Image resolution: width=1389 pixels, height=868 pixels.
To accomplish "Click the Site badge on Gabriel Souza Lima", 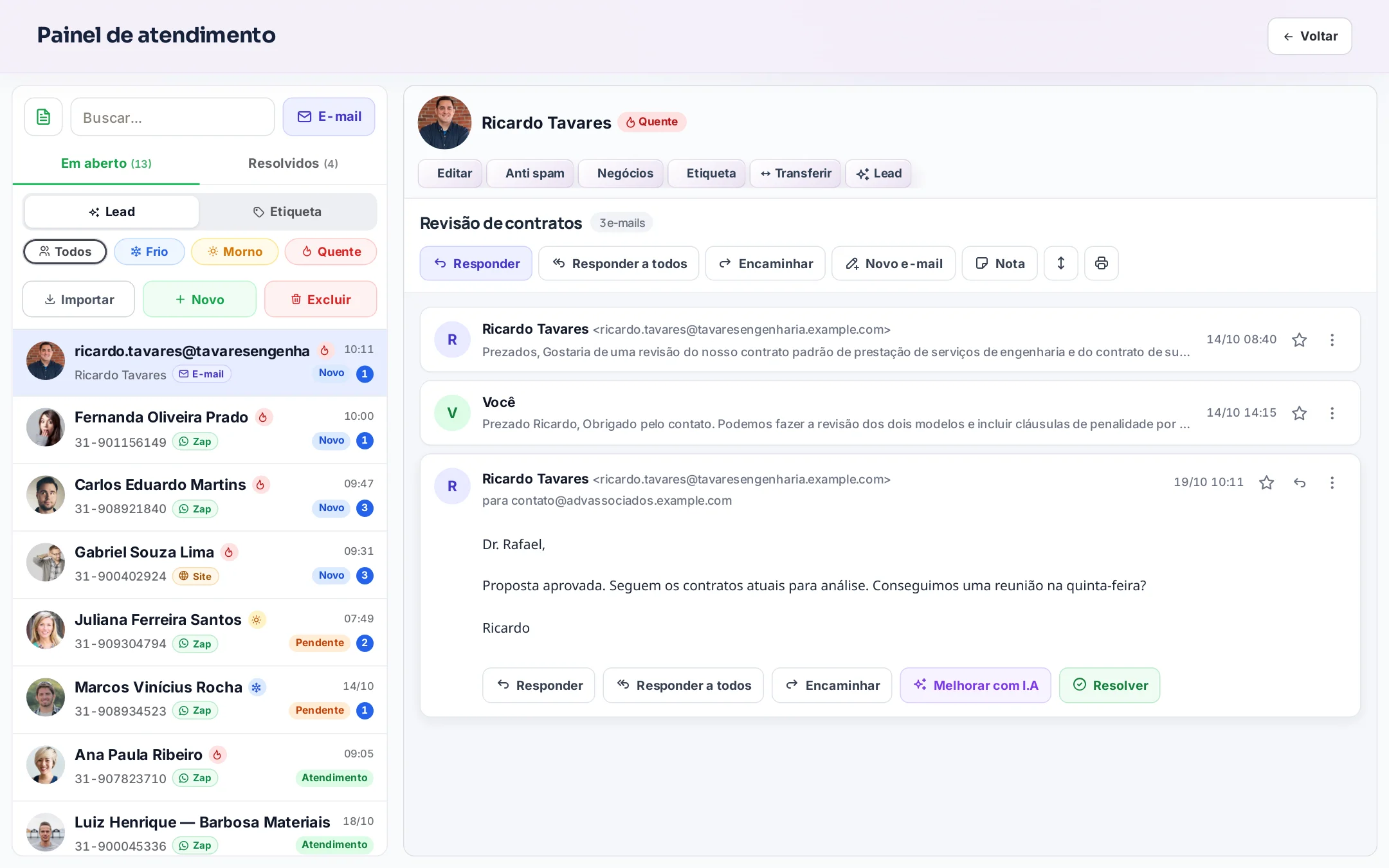I will [195, 576].
